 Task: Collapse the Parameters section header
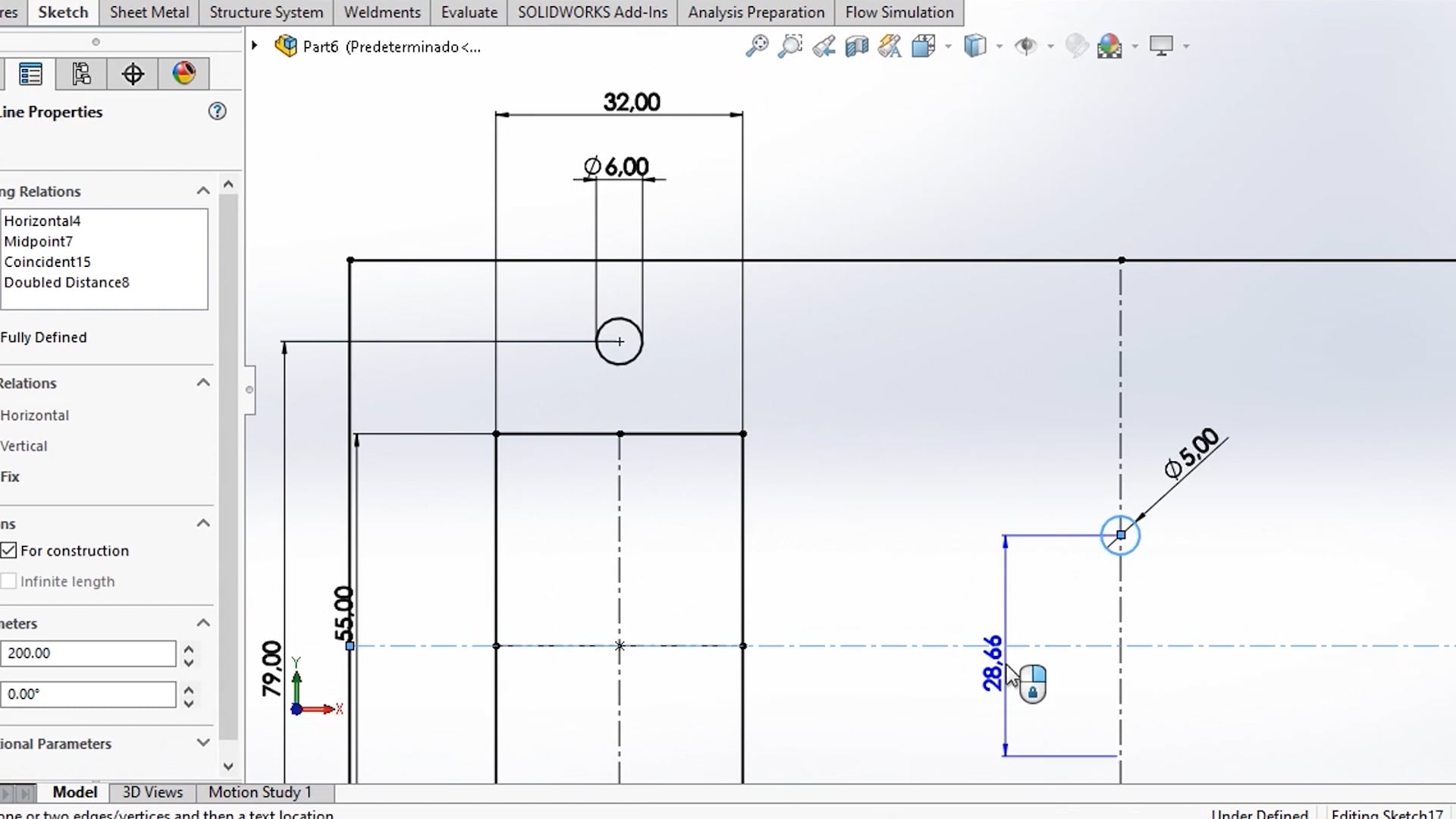(x=202, y=622)
